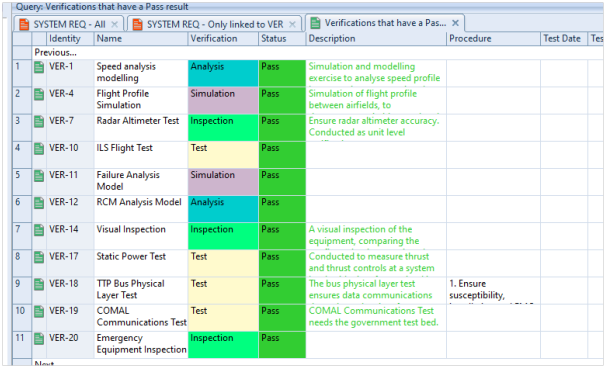
Task: Select the 'Static Power Test' name cell
Action: coord(141,263)
